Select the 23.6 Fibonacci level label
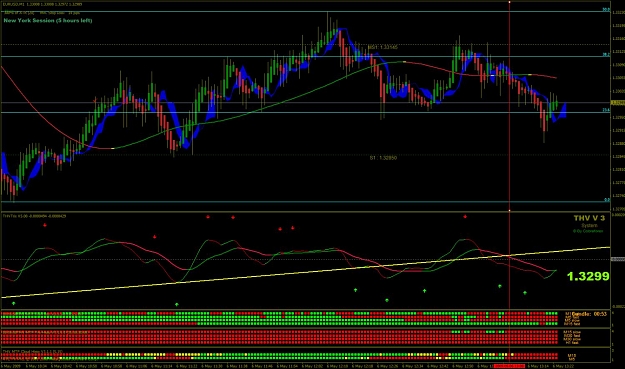 (606, 110)
